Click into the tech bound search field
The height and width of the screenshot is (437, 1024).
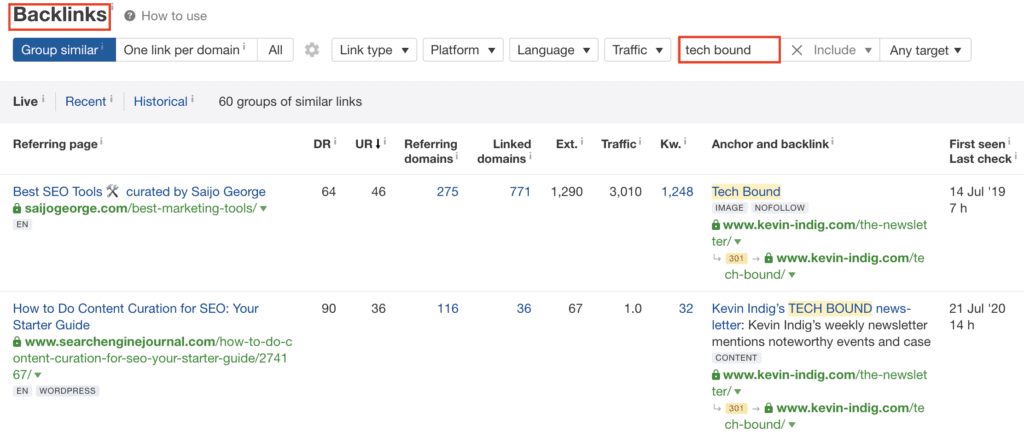(x=728, y=50)
